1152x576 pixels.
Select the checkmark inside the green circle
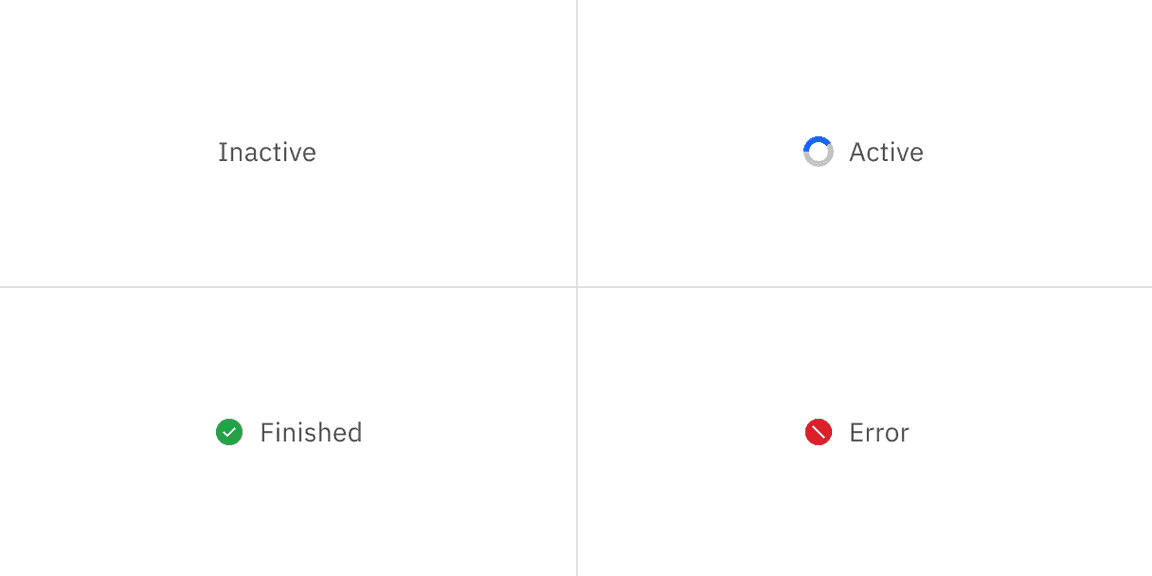(x=228, y=432)
